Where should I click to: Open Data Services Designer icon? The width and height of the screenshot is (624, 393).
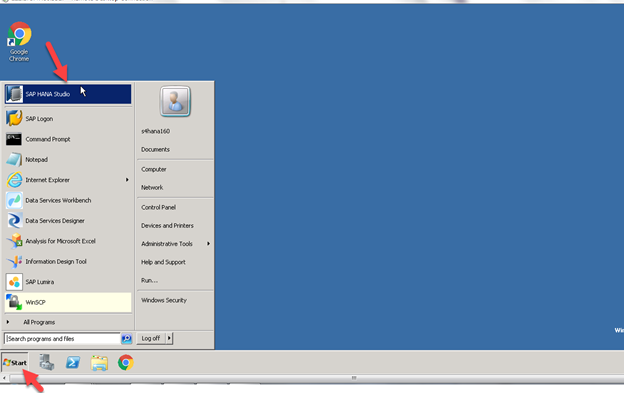tap(14, 220)
